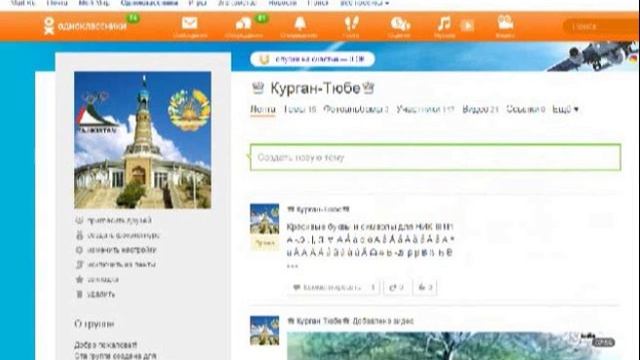Click the Invite friends icon in sidebar

click(79, 220)
